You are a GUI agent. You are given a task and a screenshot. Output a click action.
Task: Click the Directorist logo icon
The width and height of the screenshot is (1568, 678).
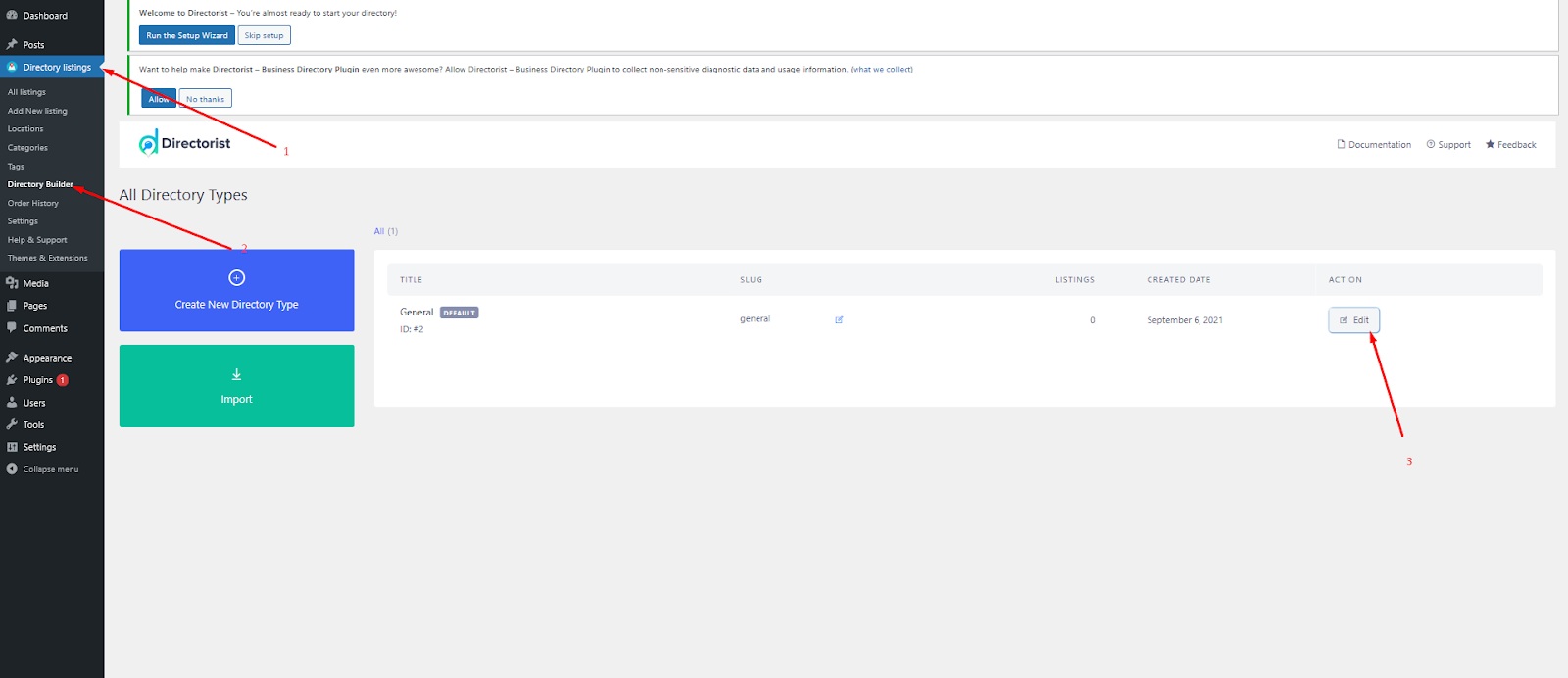(x=148, y=143)
